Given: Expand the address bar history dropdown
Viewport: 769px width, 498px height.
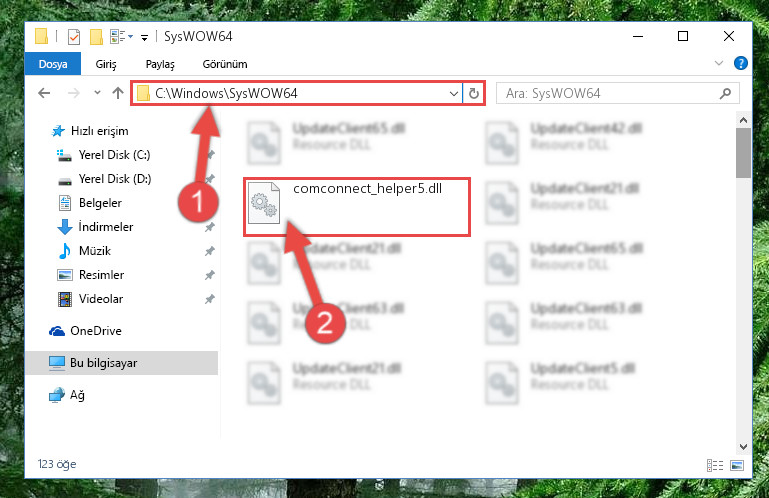Looking at the screenshot, I should tap(454, 93).
